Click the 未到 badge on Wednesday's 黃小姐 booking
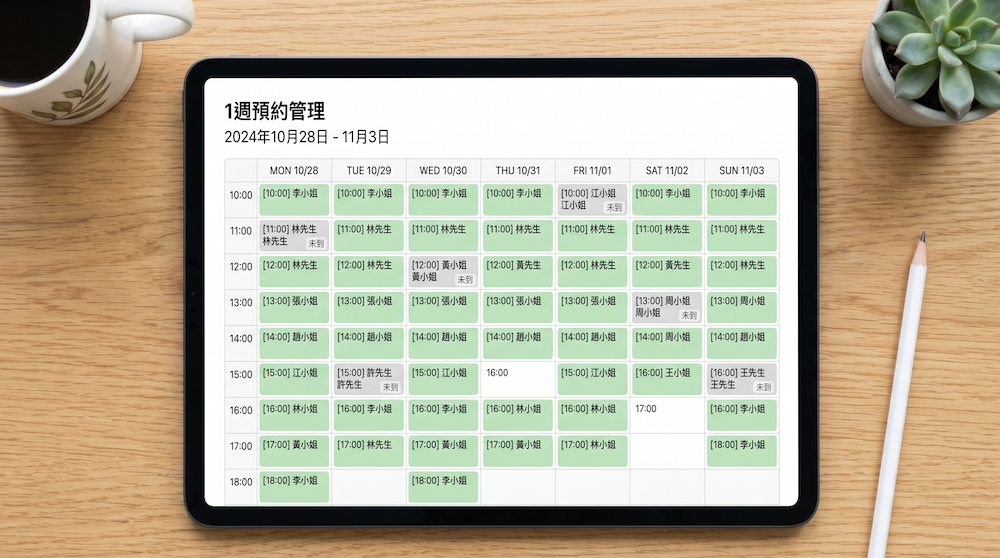The image size is (1000, 558). pos(465,279)
